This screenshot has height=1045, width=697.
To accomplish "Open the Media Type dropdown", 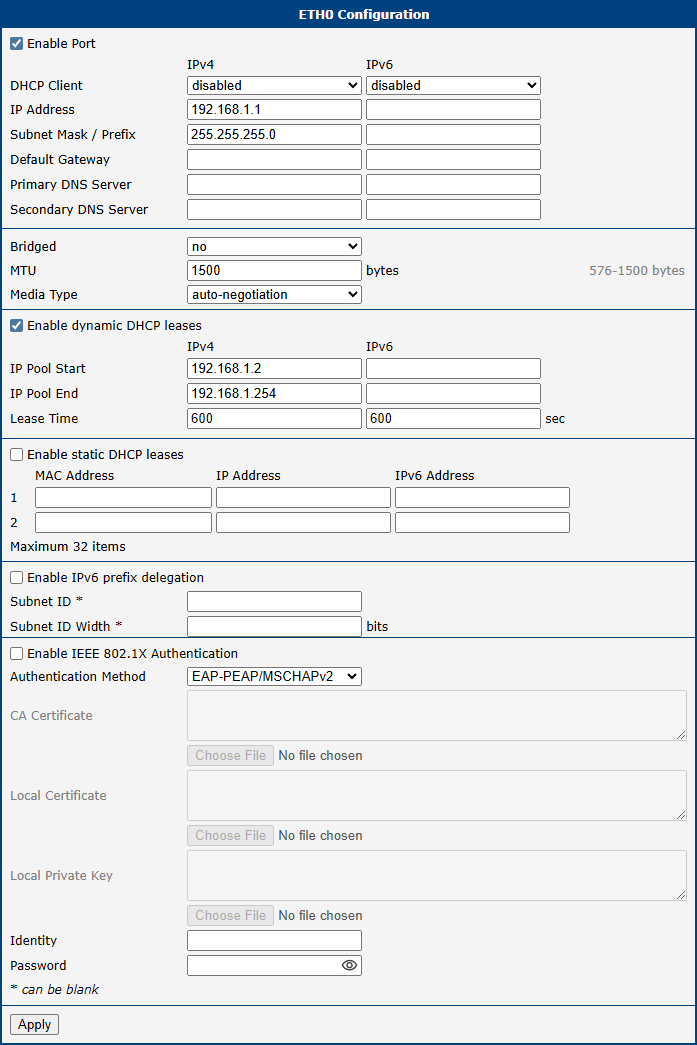I will click(x=275, y=295).
